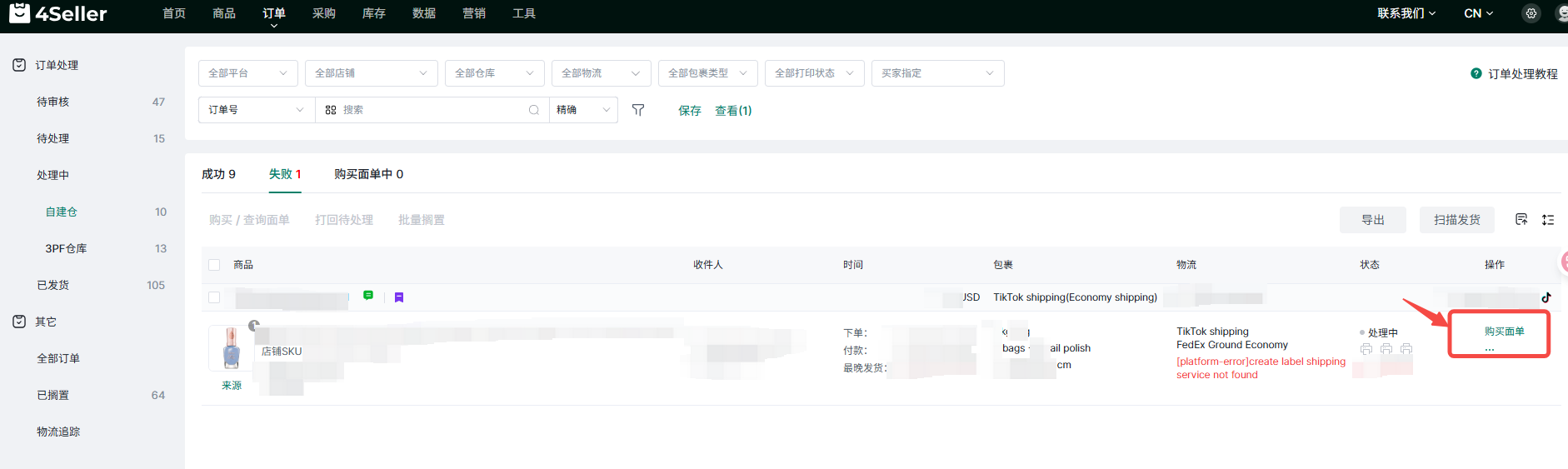Click the purple bookmark note icon
The height and width of the screenshot is (469, 1568).
click(399, 297)
